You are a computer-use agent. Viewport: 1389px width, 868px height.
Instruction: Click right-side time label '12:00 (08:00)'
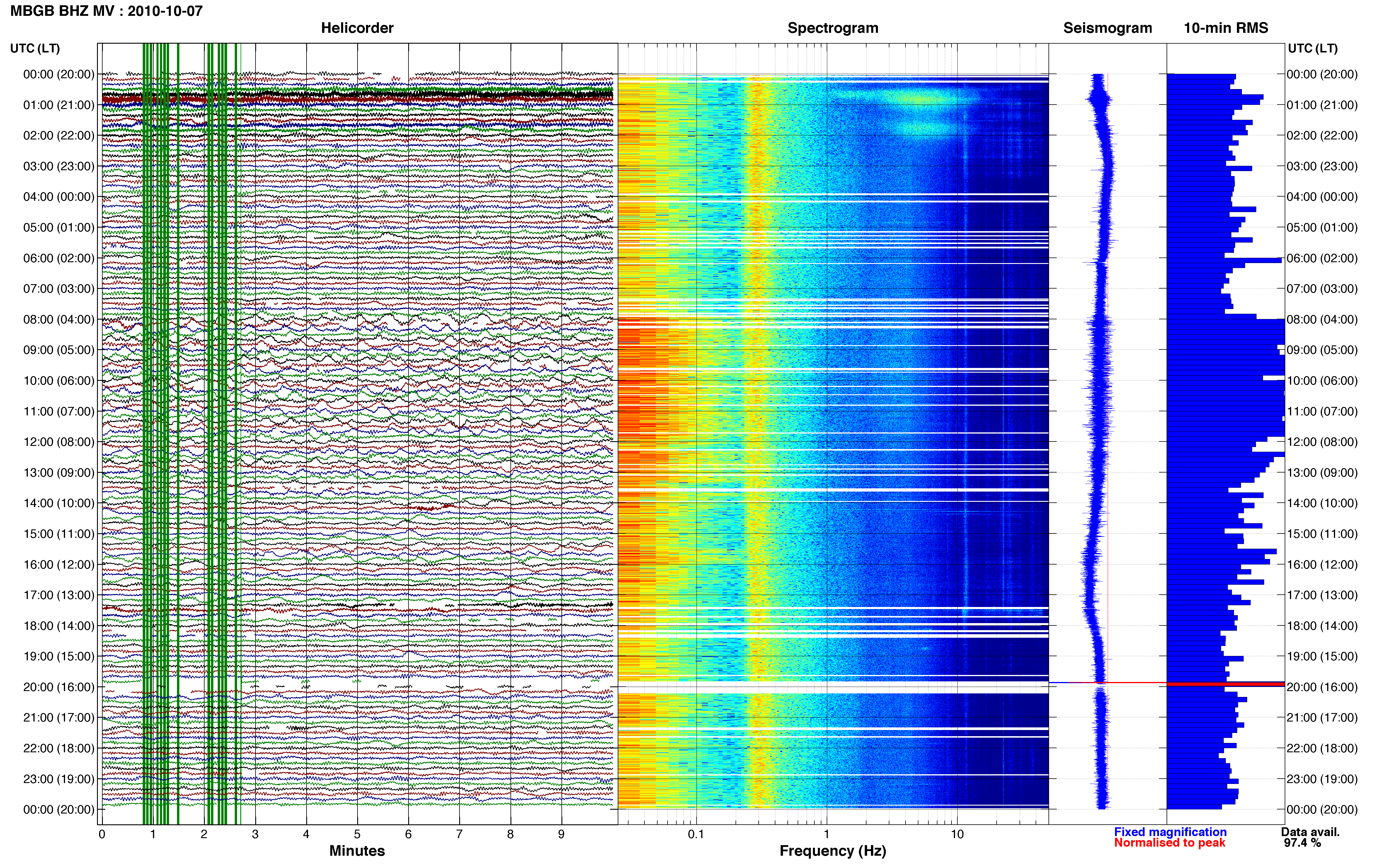click(x=1322, y=442)
